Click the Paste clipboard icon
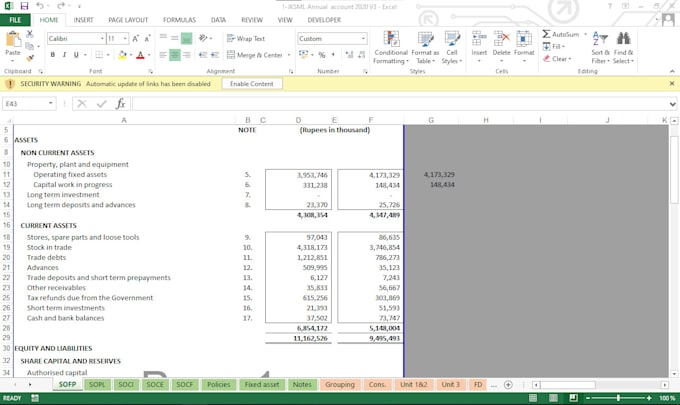Viewport: 680px width, 405px height. coord(13,39)
